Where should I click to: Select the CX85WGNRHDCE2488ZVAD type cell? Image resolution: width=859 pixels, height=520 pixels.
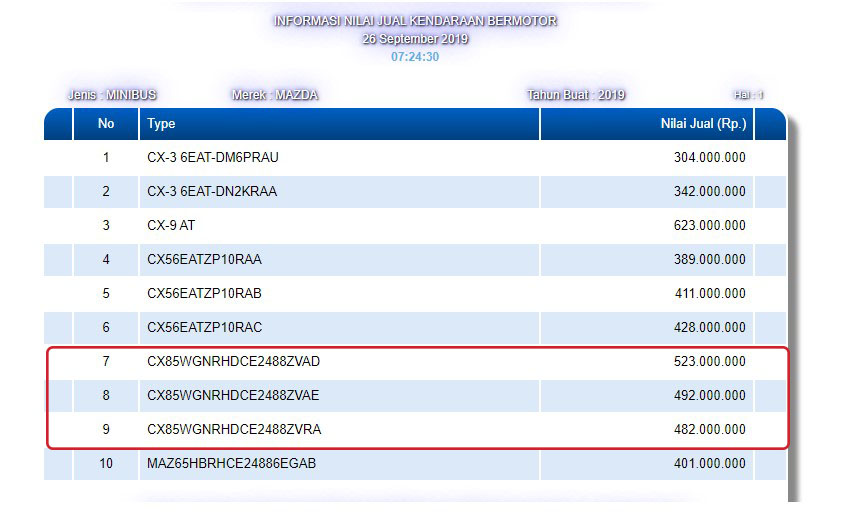234,362
